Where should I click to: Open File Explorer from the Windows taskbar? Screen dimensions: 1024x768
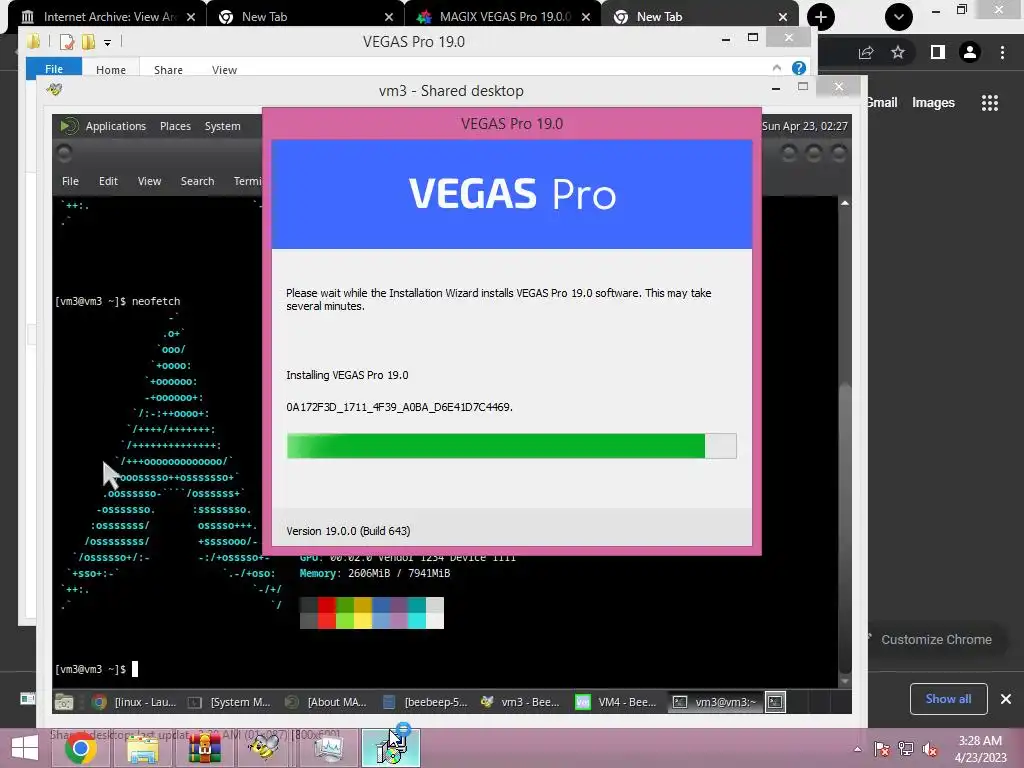[x=143, y=748]
